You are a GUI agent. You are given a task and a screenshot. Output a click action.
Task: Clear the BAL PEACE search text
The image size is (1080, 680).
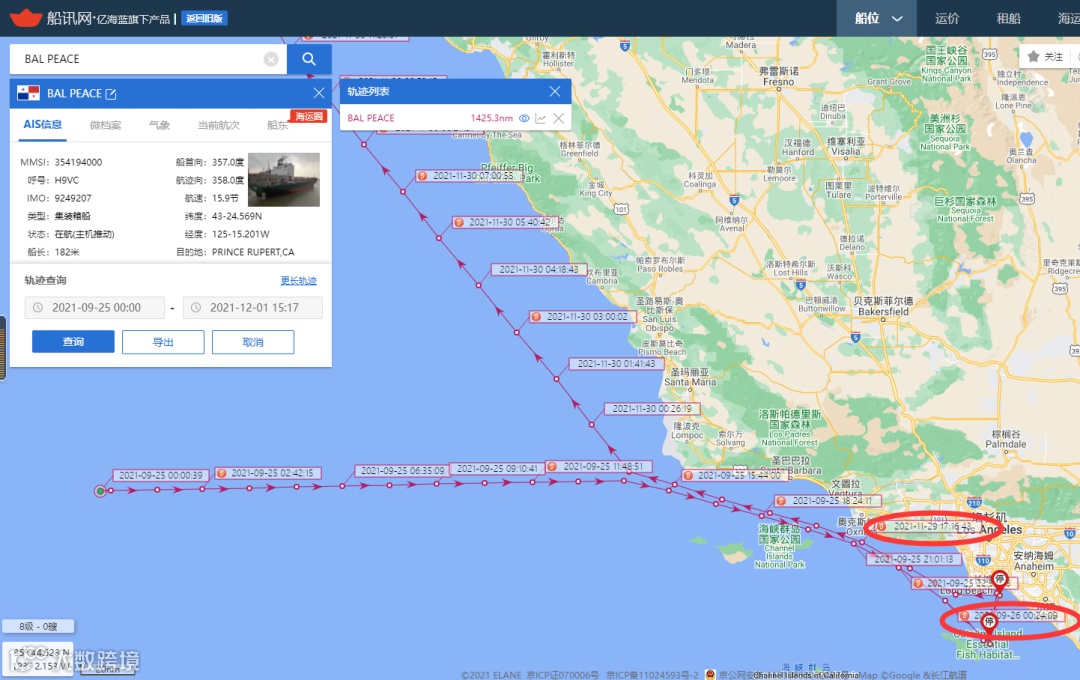click(271, 59)
